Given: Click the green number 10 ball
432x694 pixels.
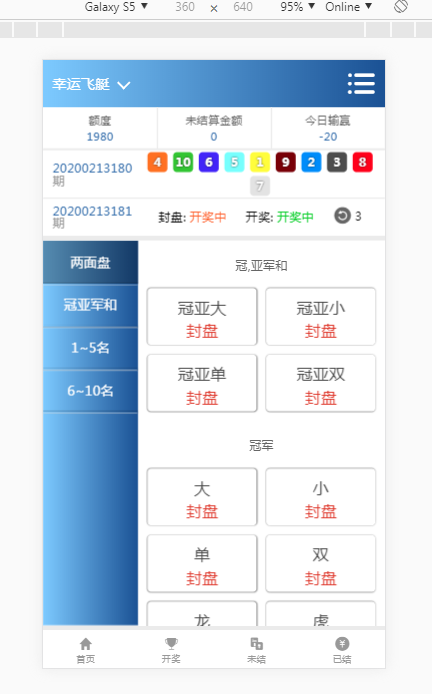Looking at the screenshot, I should click(x=183, y=162).
